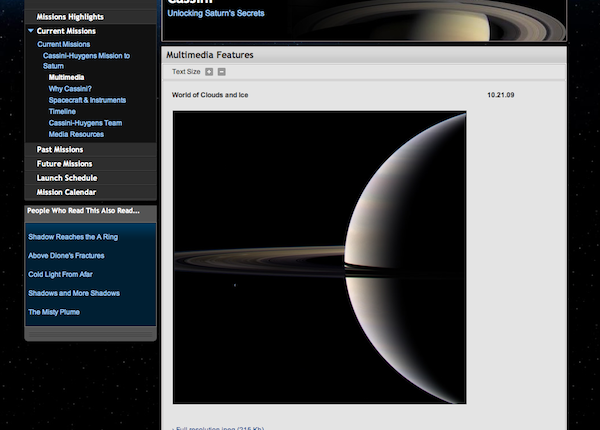Collapse the Current Missions section arrow
Image resolution: width=600 pixels, height=430 pixels.
[31, 31]
